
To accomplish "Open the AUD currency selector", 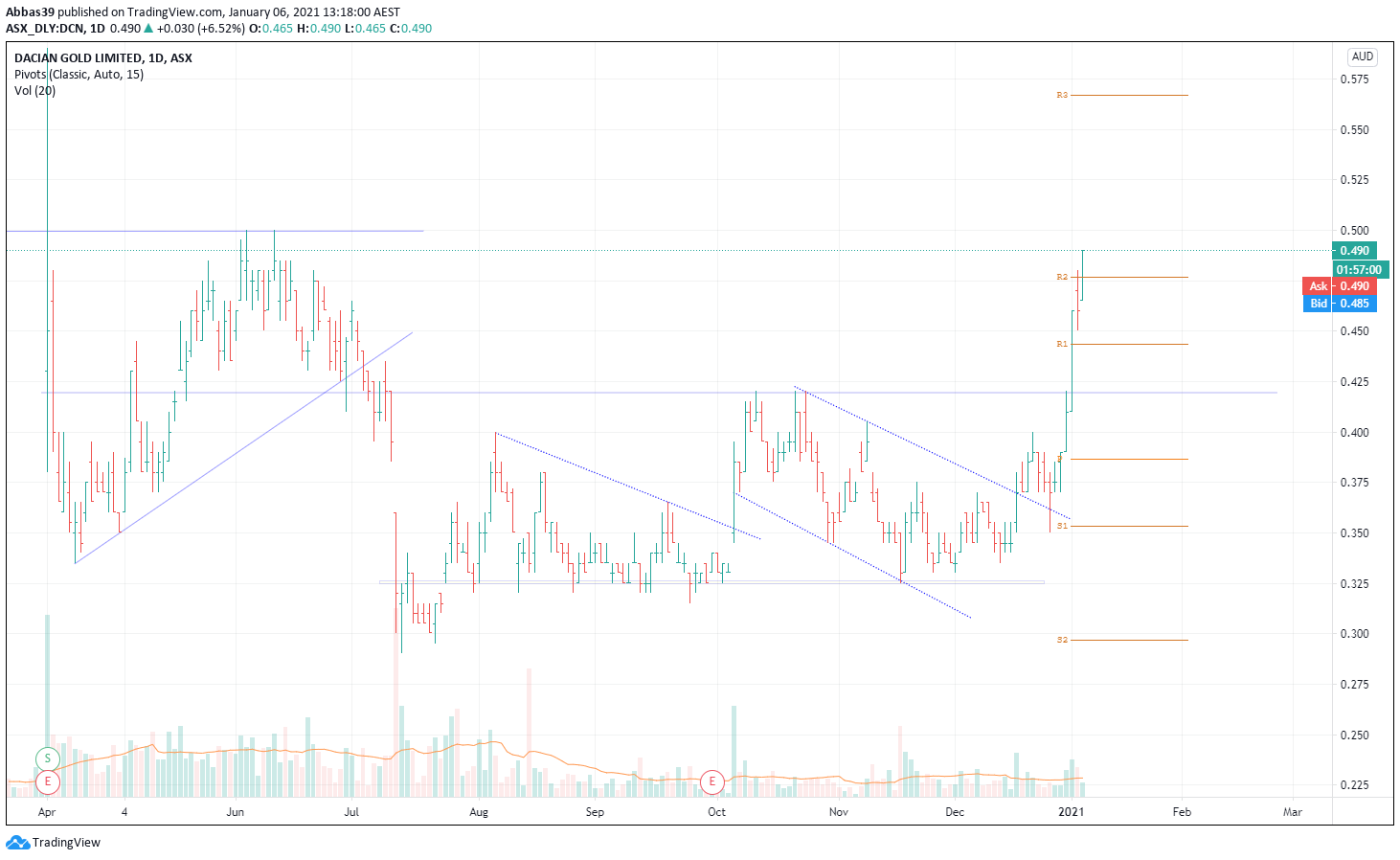I will (x=1363, y=57).
